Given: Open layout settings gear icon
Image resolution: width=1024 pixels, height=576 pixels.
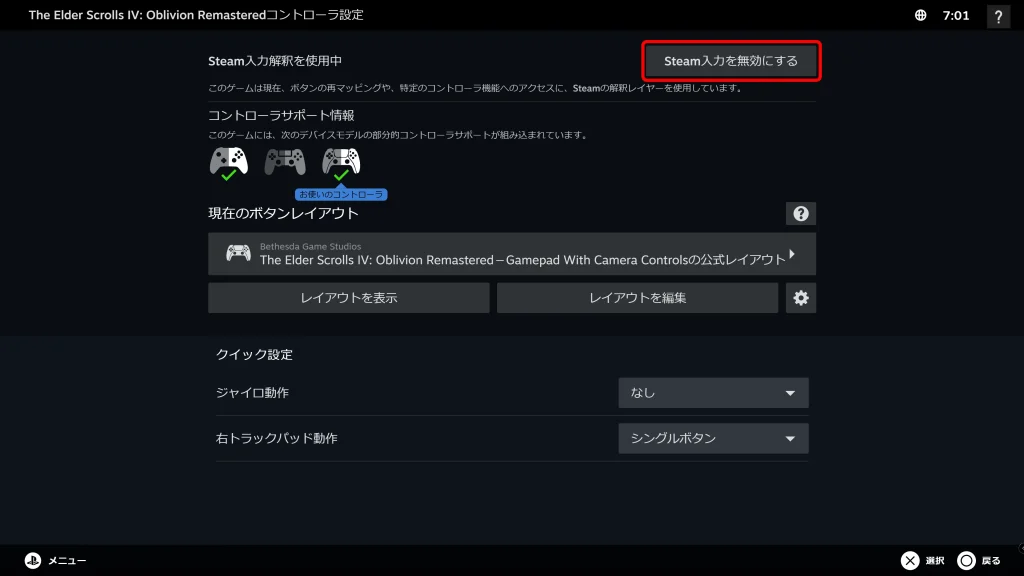Looking at the screenshot, I should click(801, 298).
